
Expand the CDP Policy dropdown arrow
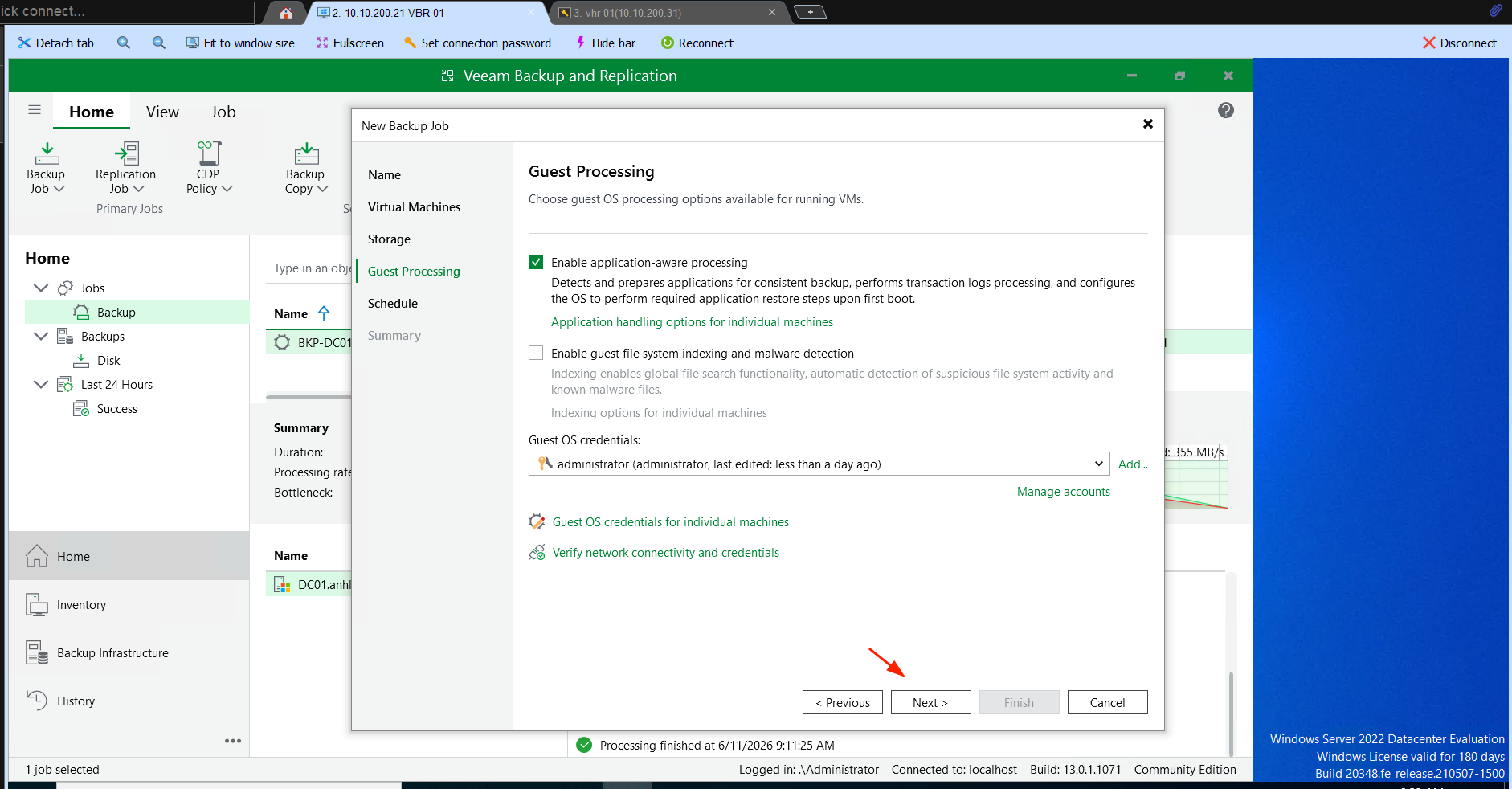227,189
